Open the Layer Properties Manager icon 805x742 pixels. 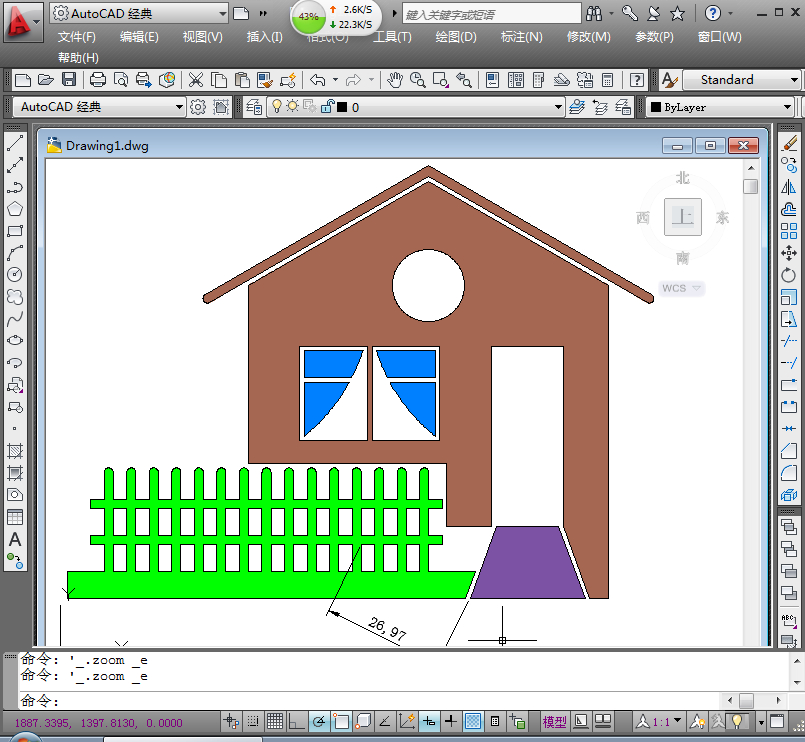point(254,107)
